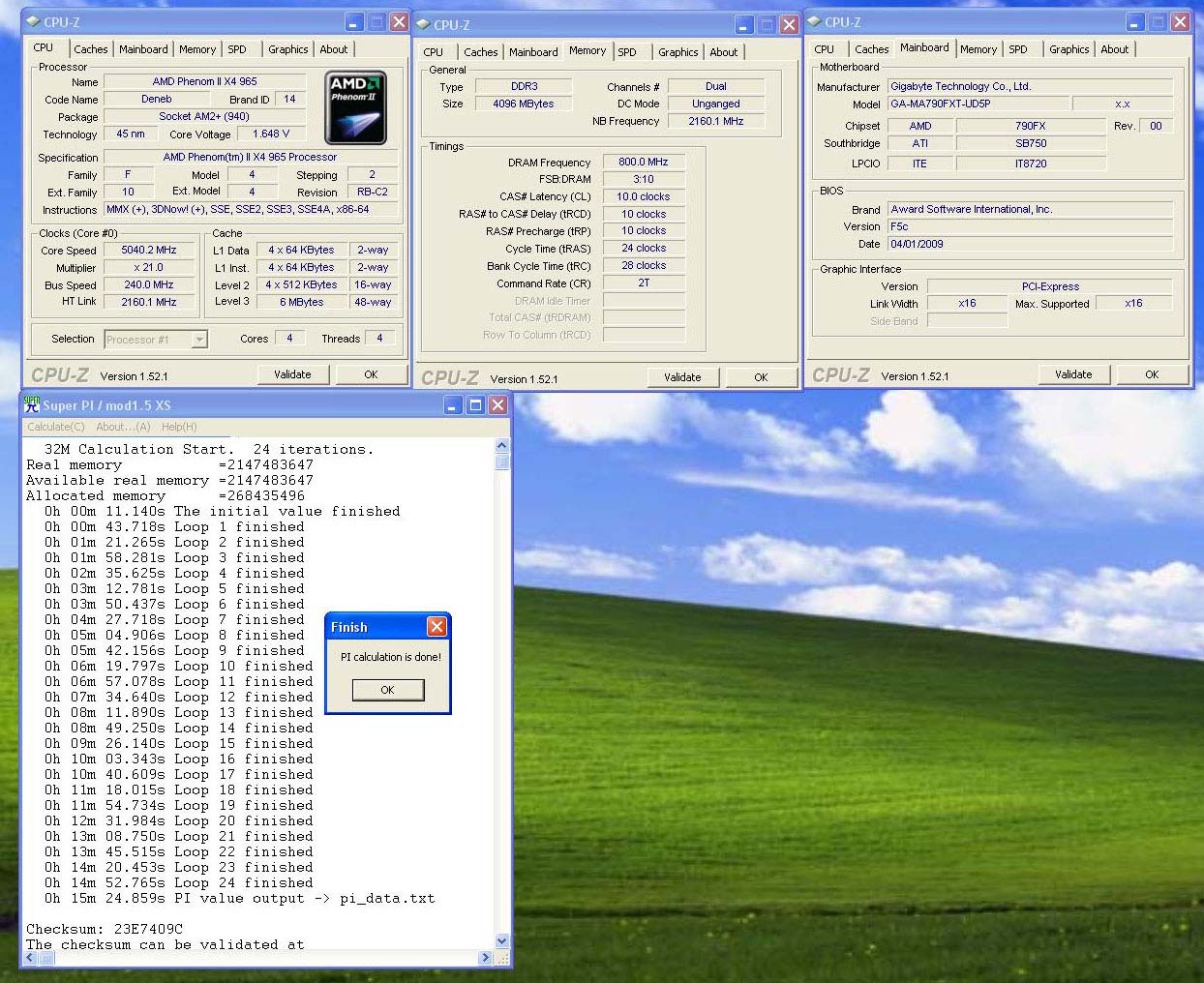Viewport: 1204px width, 983px height.
Task: Click the Command Rate value 2T
Action: (x=644, y=283)
